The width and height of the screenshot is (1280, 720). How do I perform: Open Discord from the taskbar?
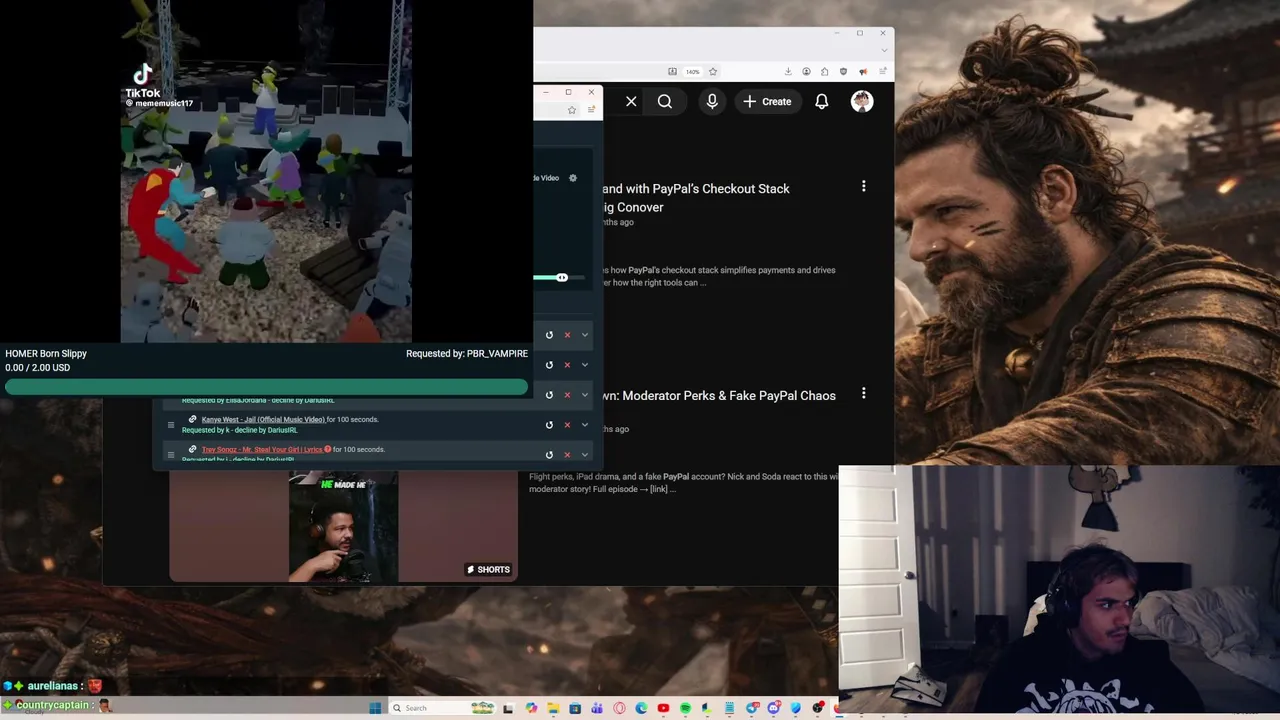[774, 708]
